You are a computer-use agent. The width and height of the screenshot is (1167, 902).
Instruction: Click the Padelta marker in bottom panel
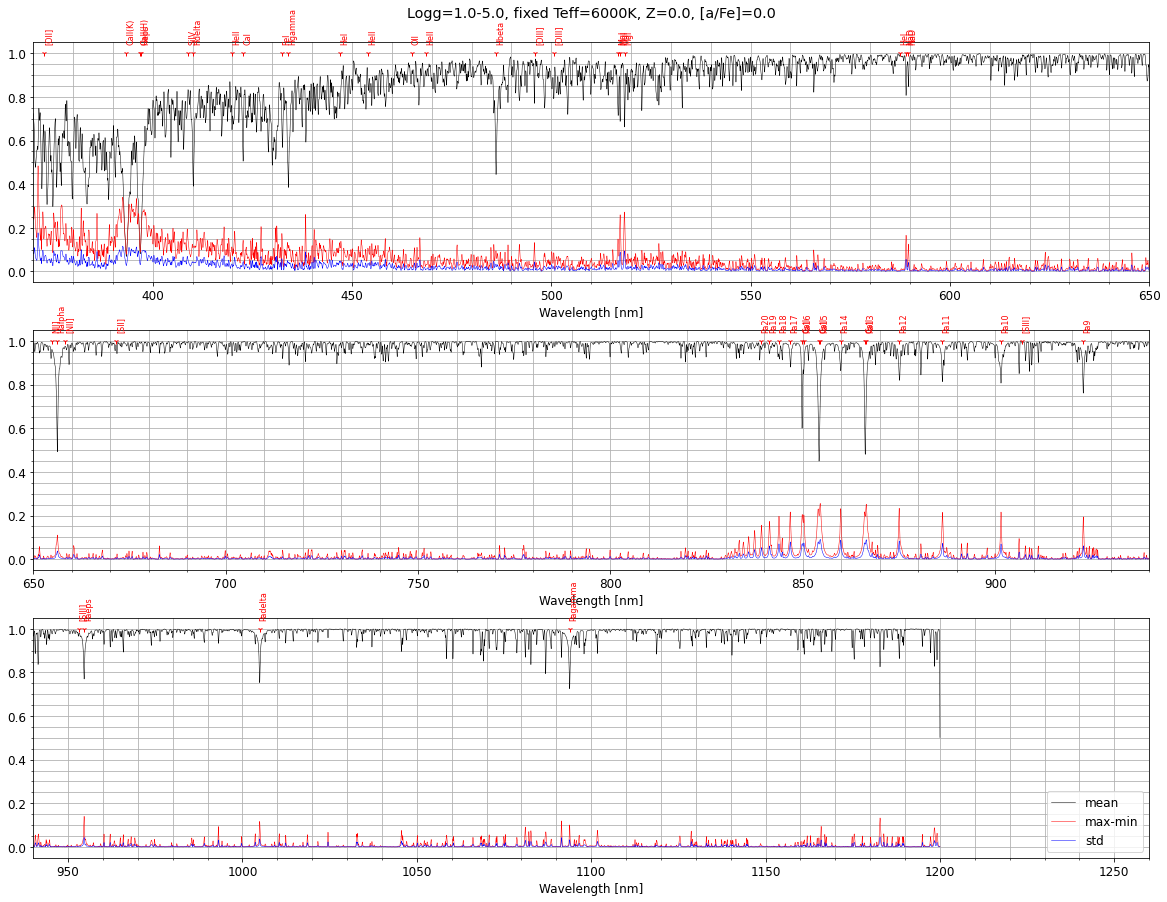[x=264, y=607]
